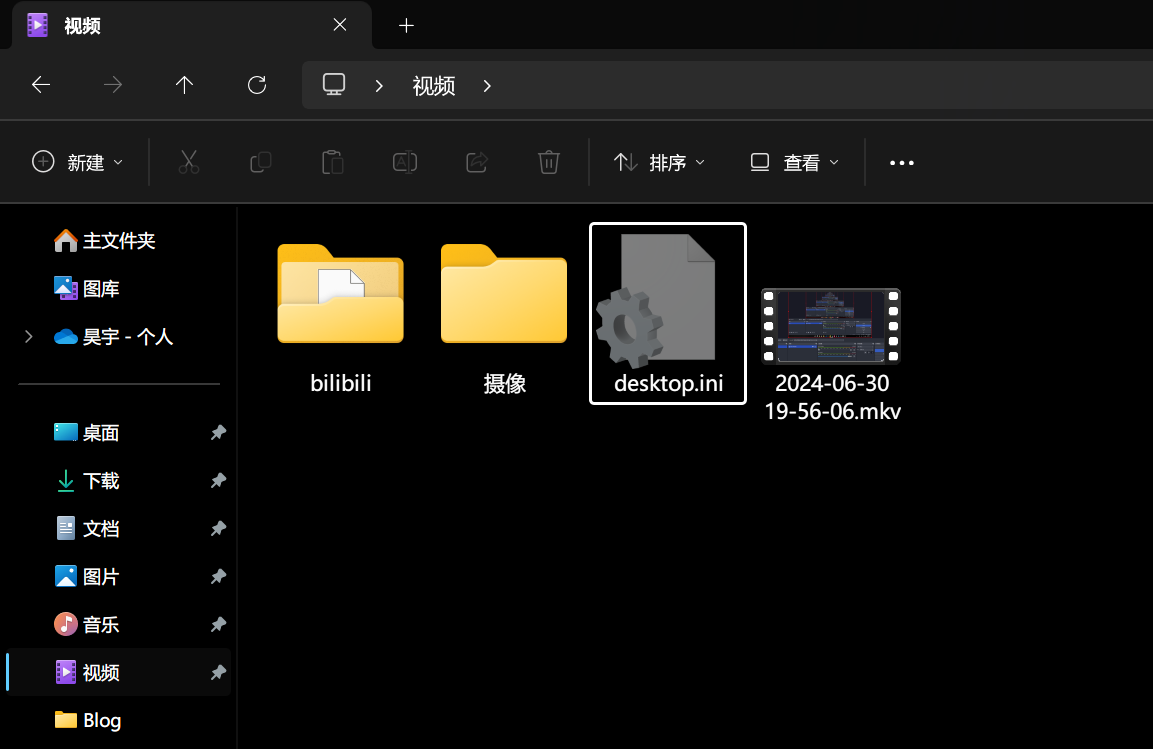Show more options via three dots
This screenshot has width=1153, height=749.
tap(902, 163)
